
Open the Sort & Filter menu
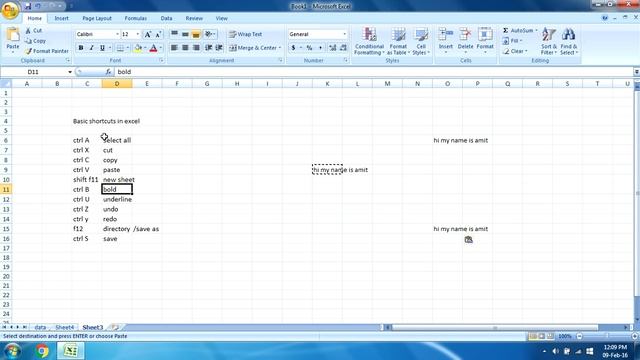(x=549, y=41)
